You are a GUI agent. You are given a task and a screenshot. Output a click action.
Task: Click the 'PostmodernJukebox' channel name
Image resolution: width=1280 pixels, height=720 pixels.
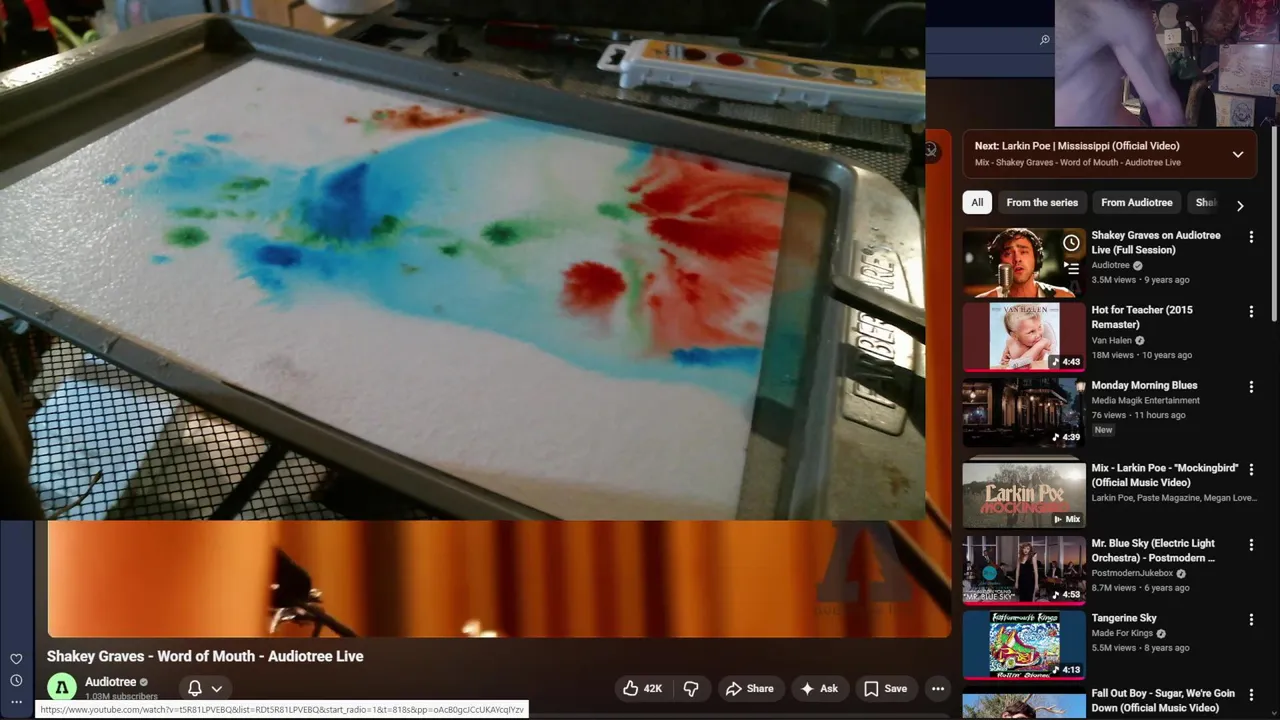(x=1132, y=573)
